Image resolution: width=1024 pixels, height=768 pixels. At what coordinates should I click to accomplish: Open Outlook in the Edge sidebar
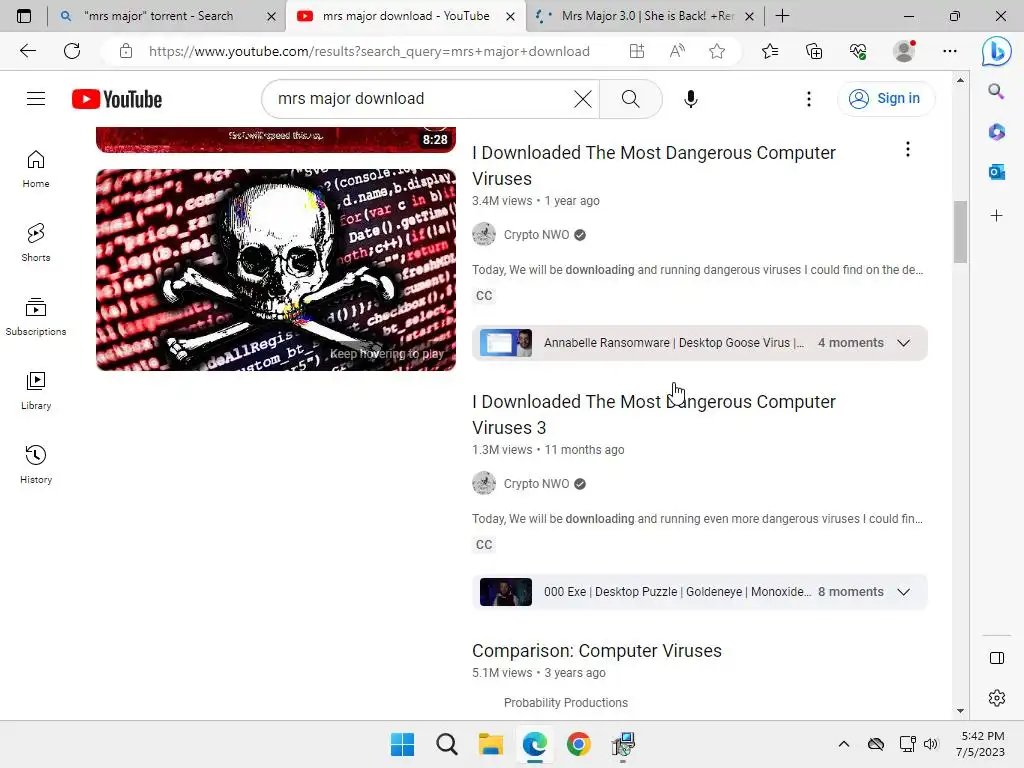point(996,172)
